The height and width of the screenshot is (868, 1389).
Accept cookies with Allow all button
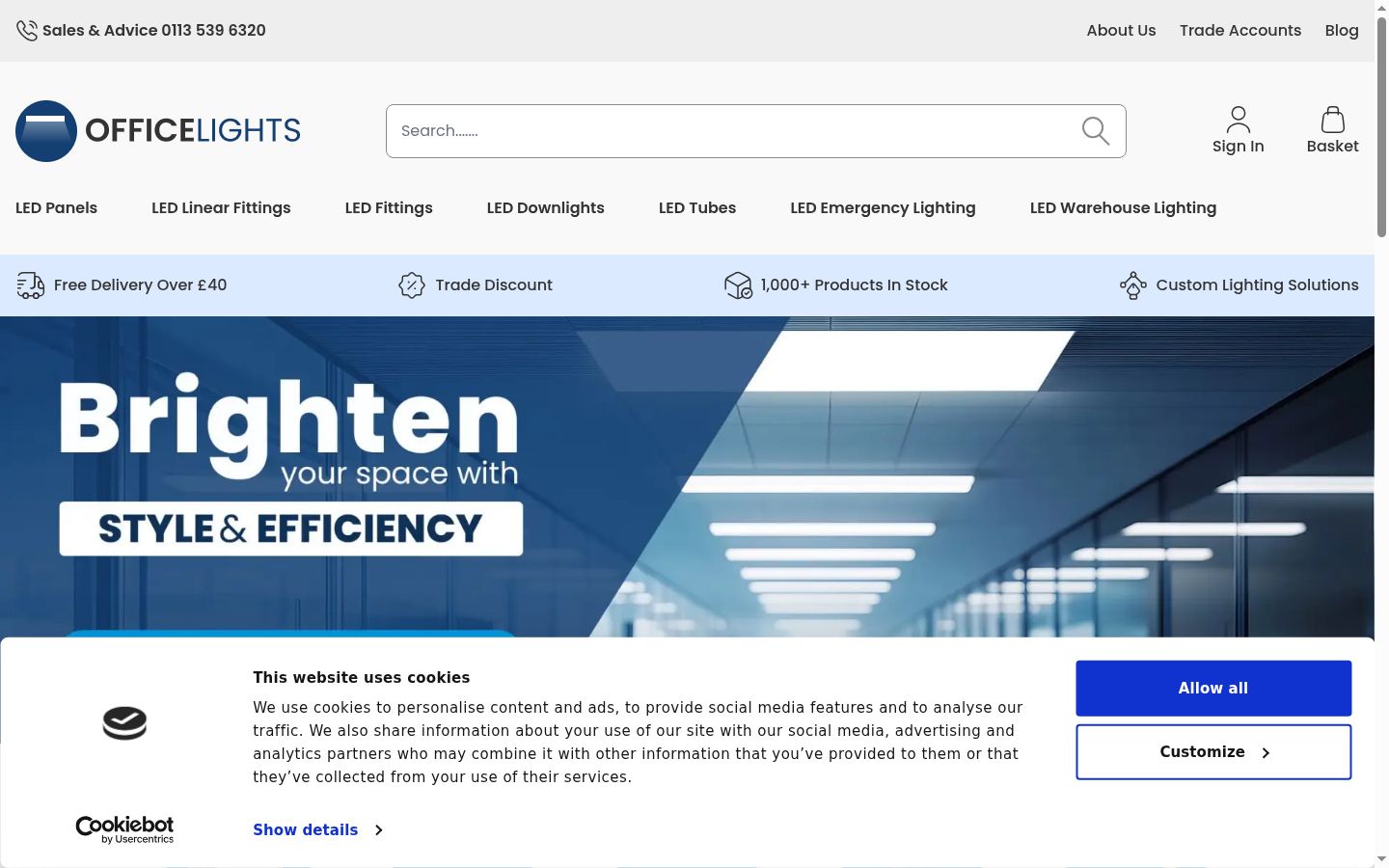point(1213,689)
